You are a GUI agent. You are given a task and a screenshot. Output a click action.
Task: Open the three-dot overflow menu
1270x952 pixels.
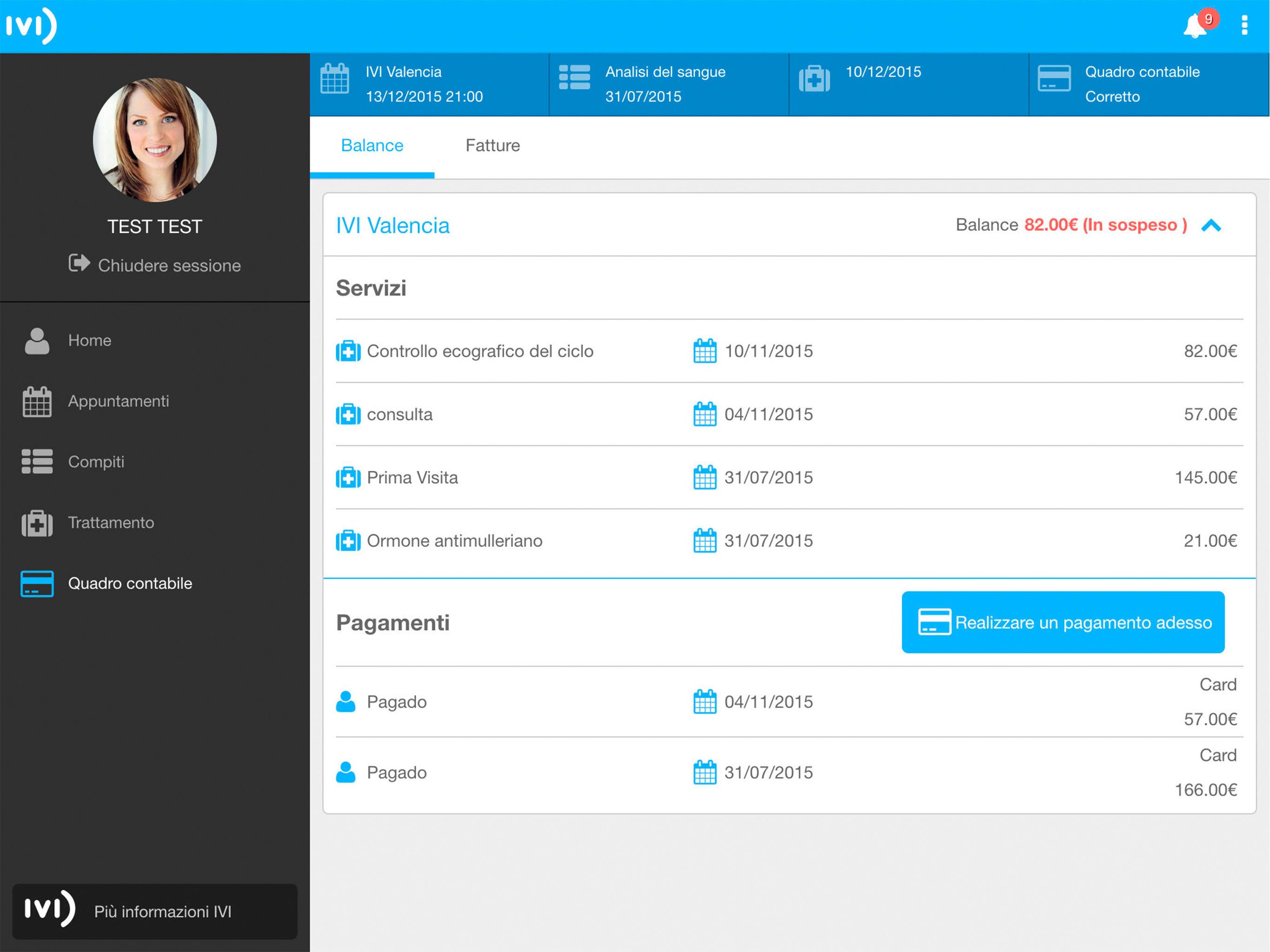(x=1245, y=25)
